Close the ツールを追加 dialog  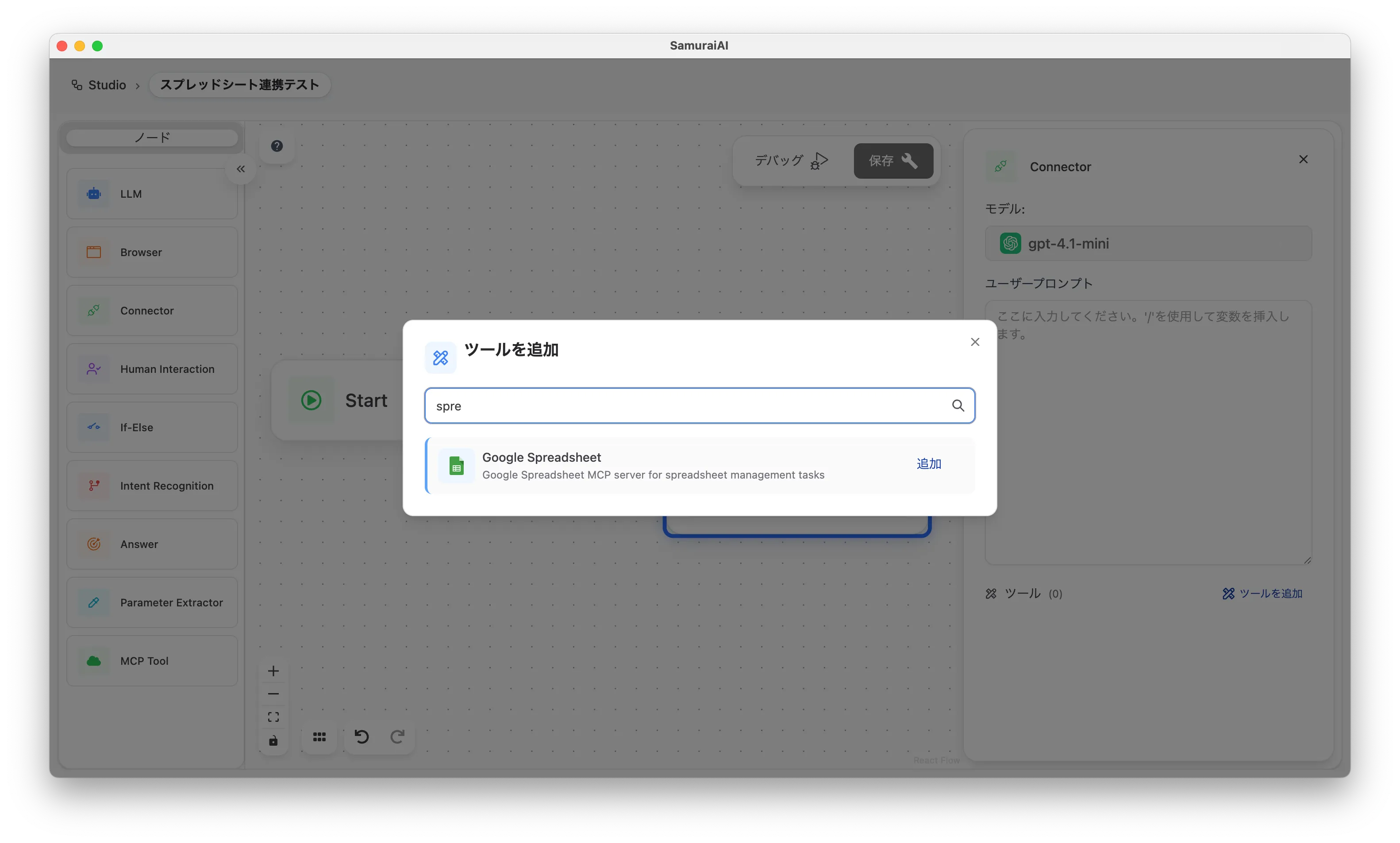coord(975,342)
